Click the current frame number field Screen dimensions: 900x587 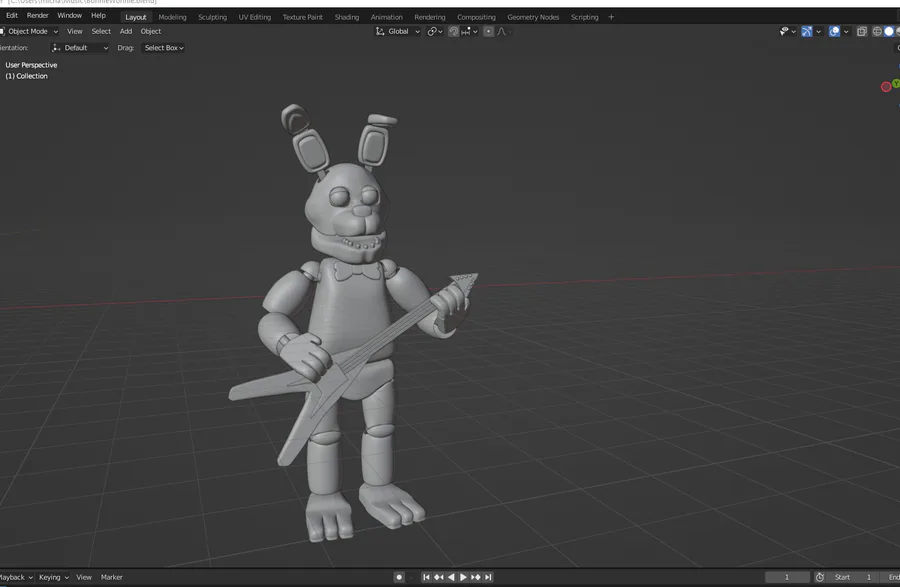coord(787,577)
